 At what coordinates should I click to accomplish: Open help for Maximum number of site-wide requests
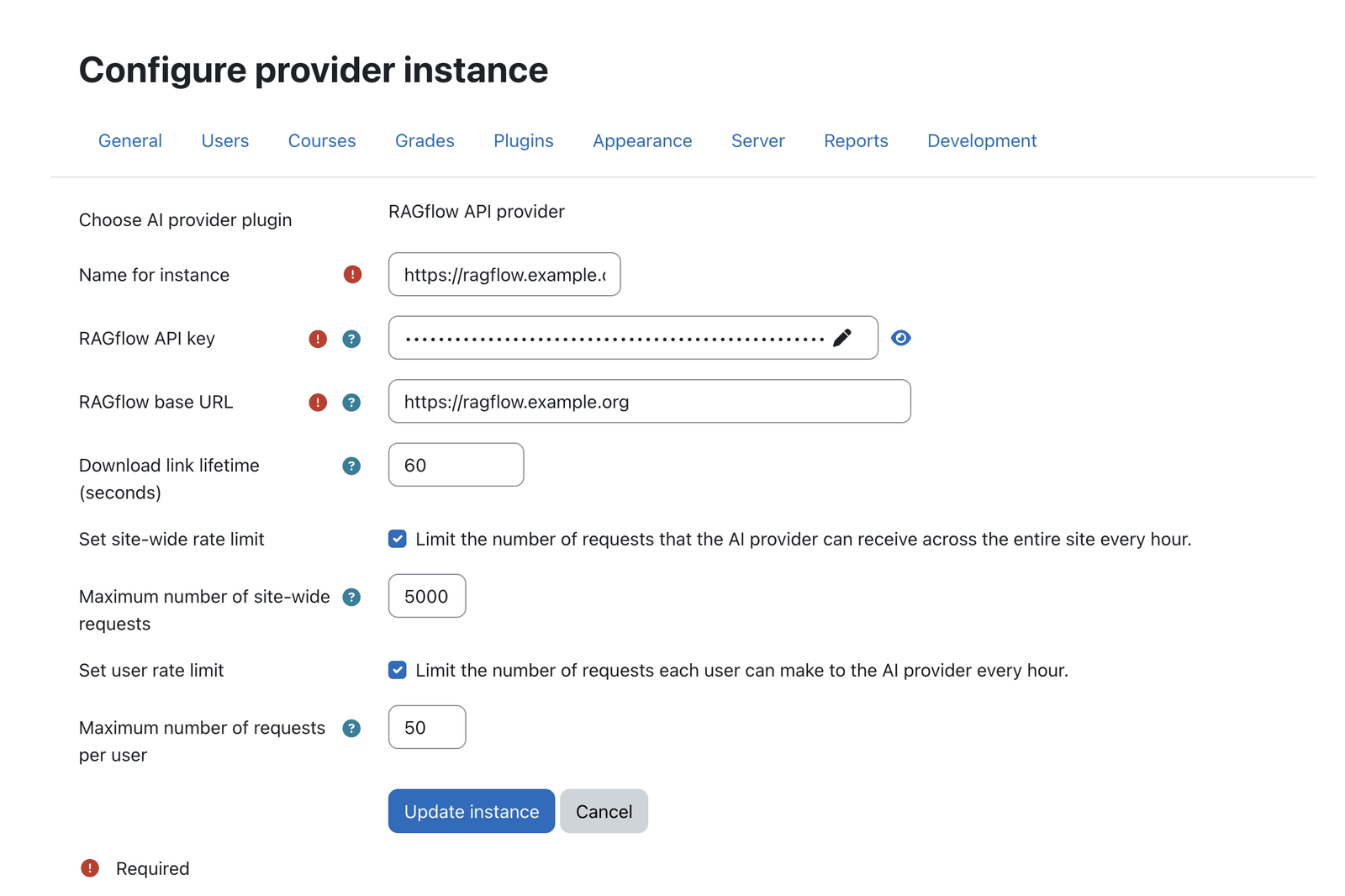(351, 597)
